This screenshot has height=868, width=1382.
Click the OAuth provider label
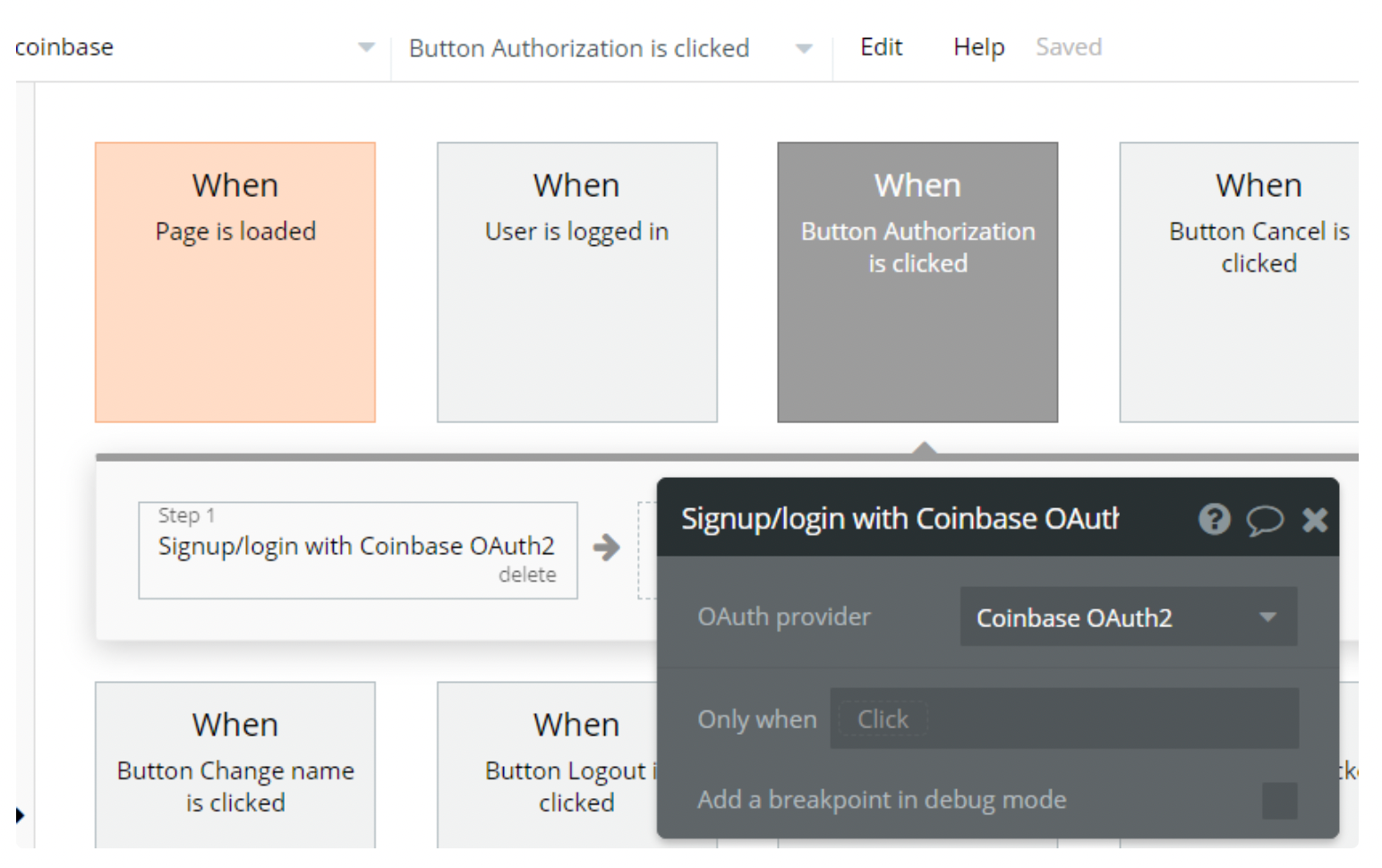(x=784, y=617)
